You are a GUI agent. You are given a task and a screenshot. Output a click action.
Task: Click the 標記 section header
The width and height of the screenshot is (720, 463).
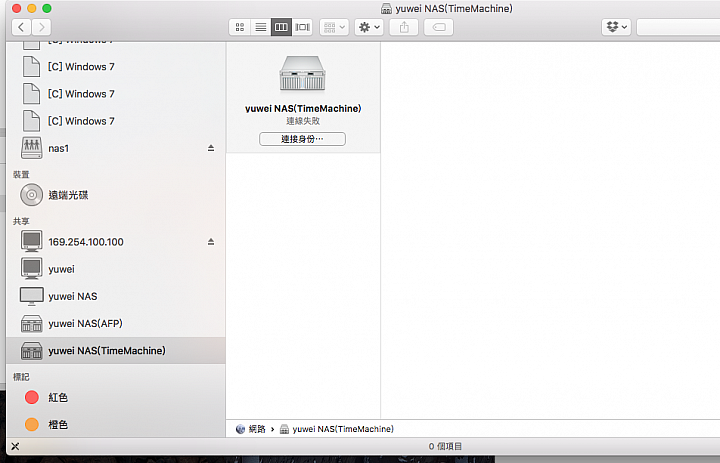pyautogui.click(x=21, y=377)
